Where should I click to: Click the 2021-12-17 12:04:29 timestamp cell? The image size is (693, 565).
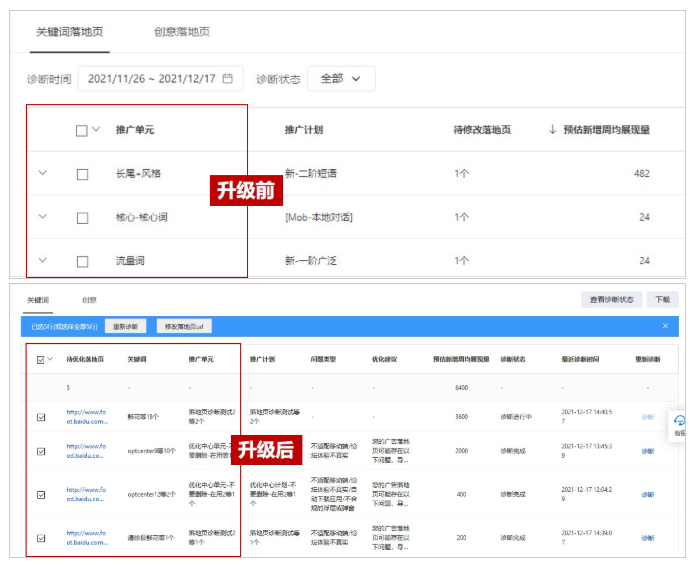point(586,494)
